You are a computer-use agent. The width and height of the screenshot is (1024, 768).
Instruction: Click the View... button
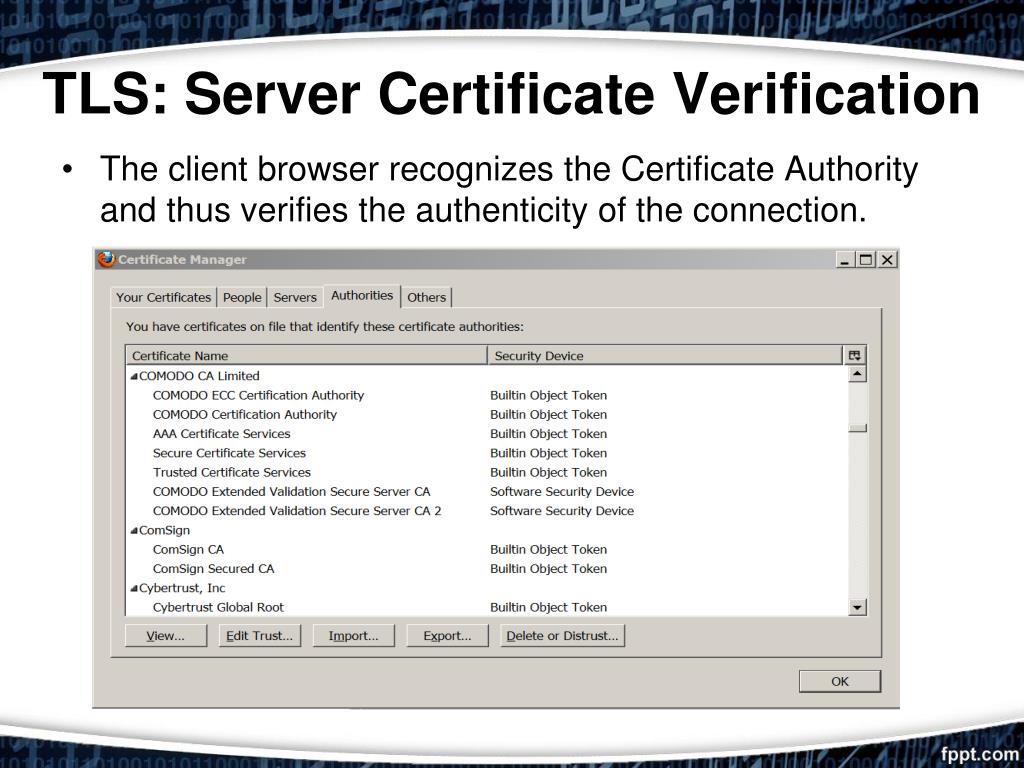[x=166, y=635]
